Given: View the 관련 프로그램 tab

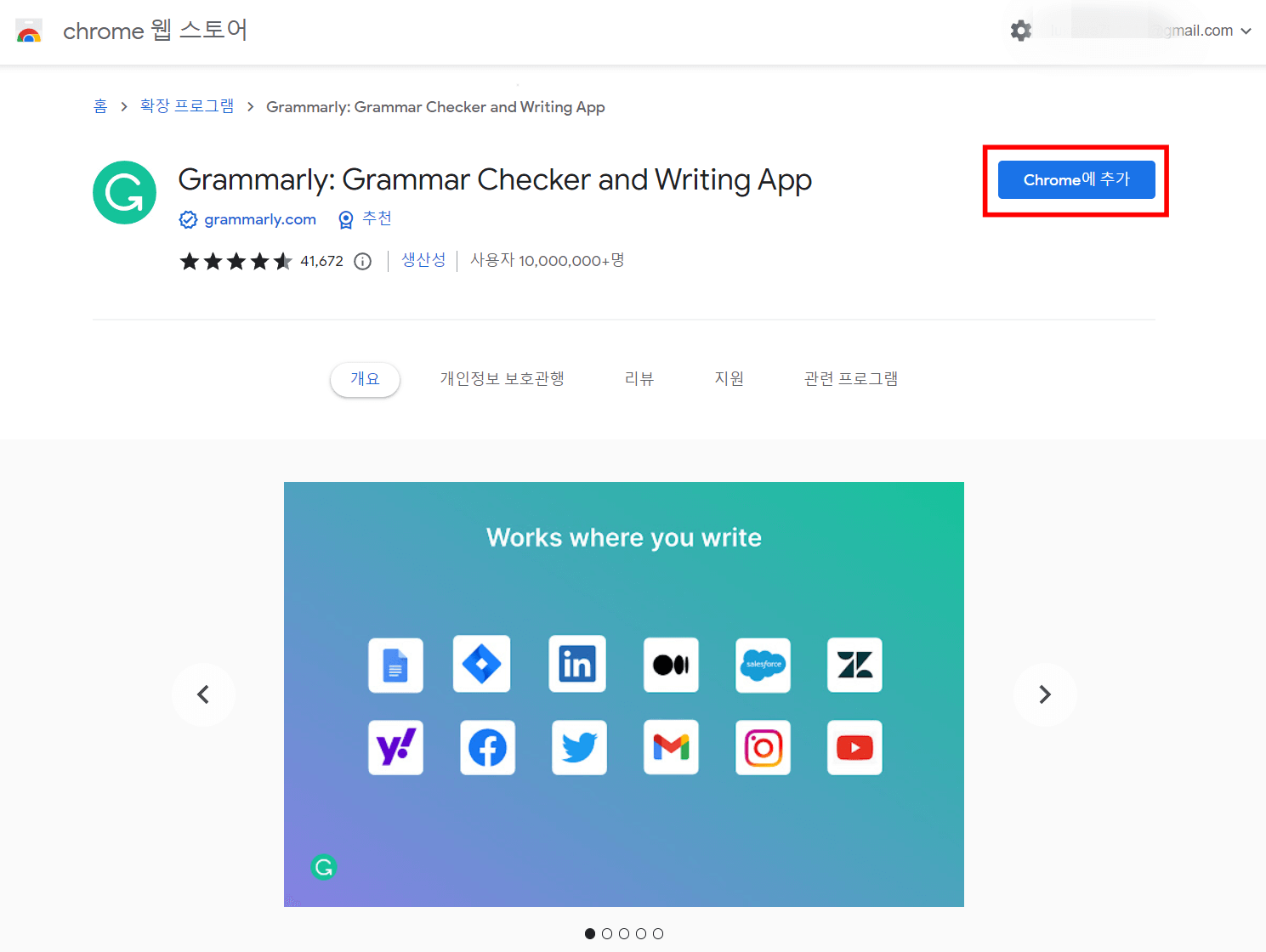Looking at the screenshot, I should tap(850, 379).
